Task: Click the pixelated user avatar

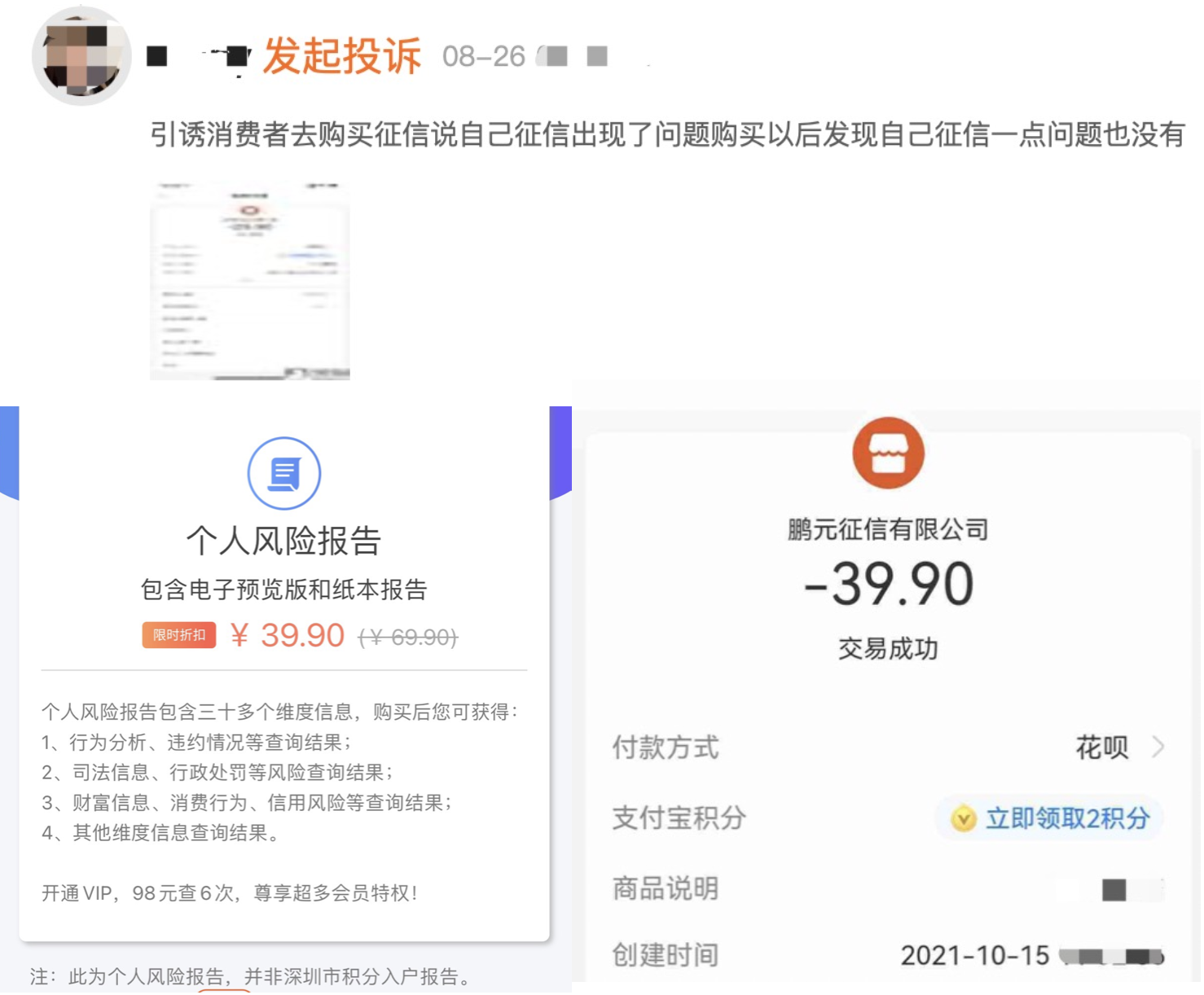Action: click(x=81, y=55)
